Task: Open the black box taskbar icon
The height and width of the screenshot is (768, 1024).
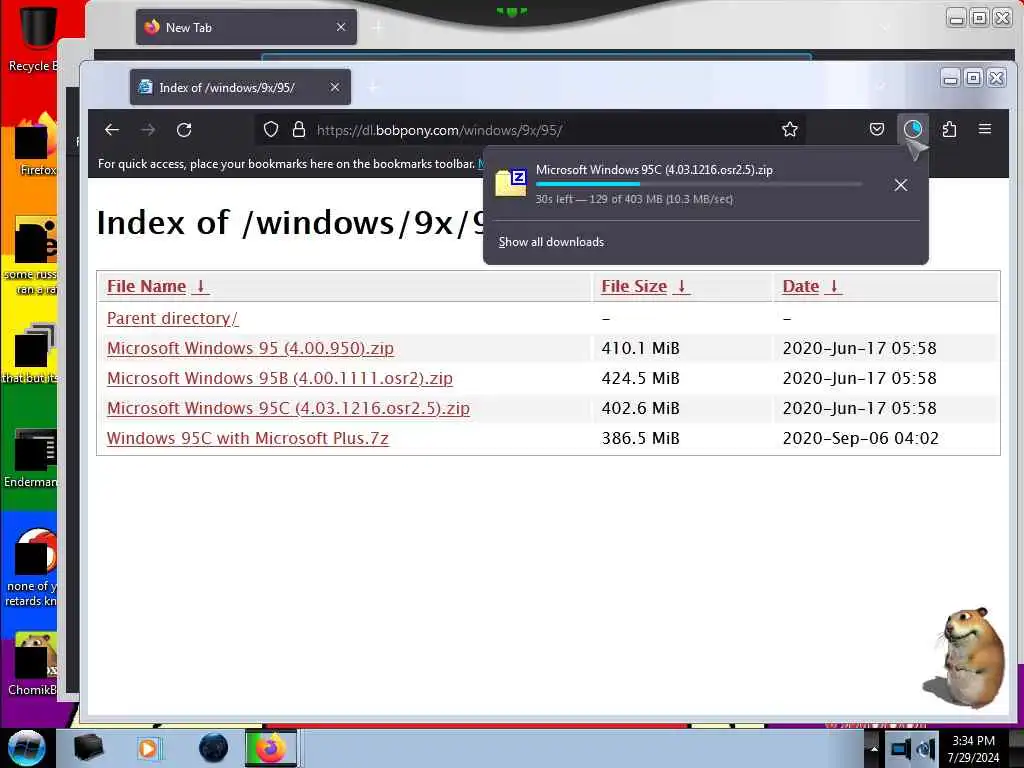Action: pos(88,748)
